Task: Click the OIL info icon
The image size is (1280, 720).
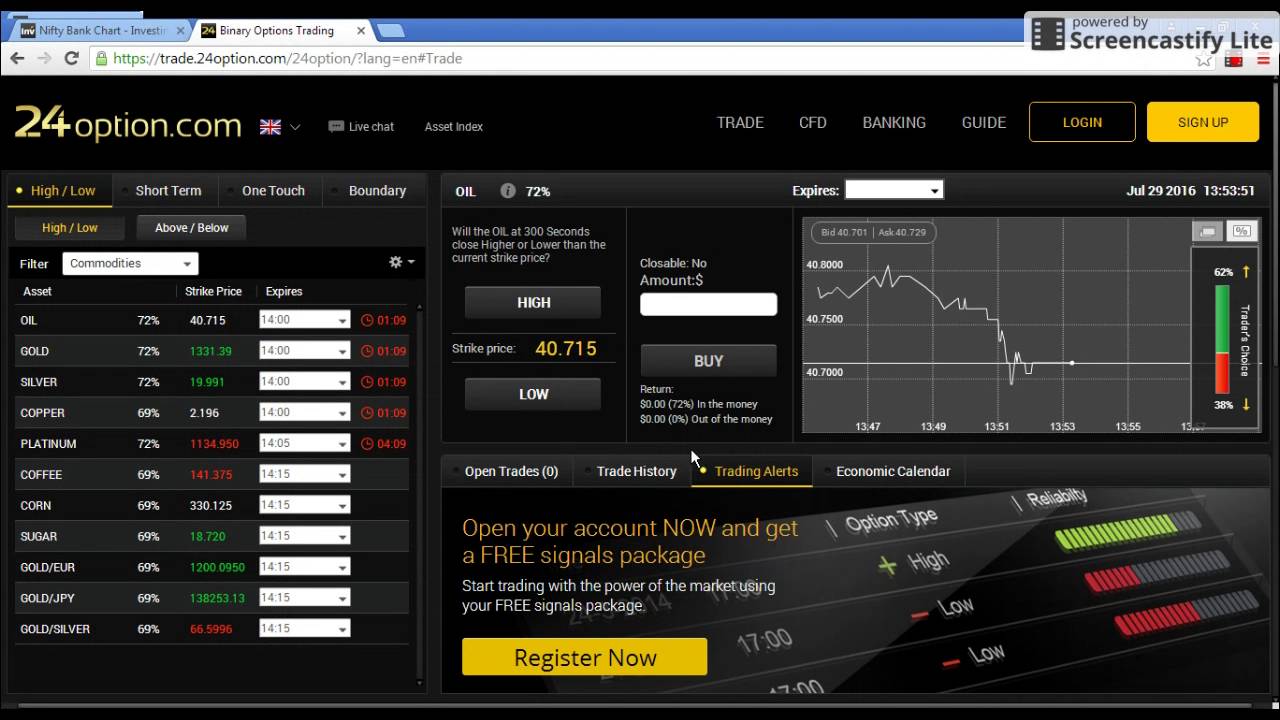Action: click(x=508, y=191)
